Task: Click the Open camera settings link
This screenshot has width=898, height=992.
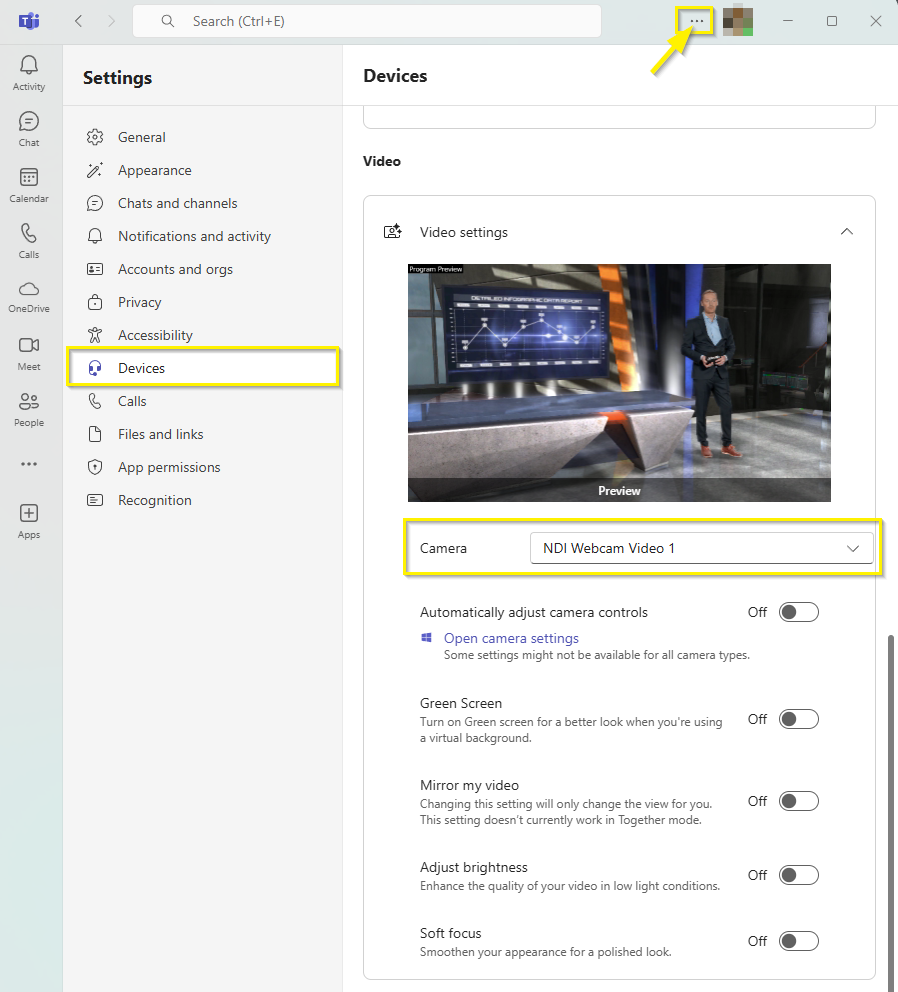Action: point(511,638)
